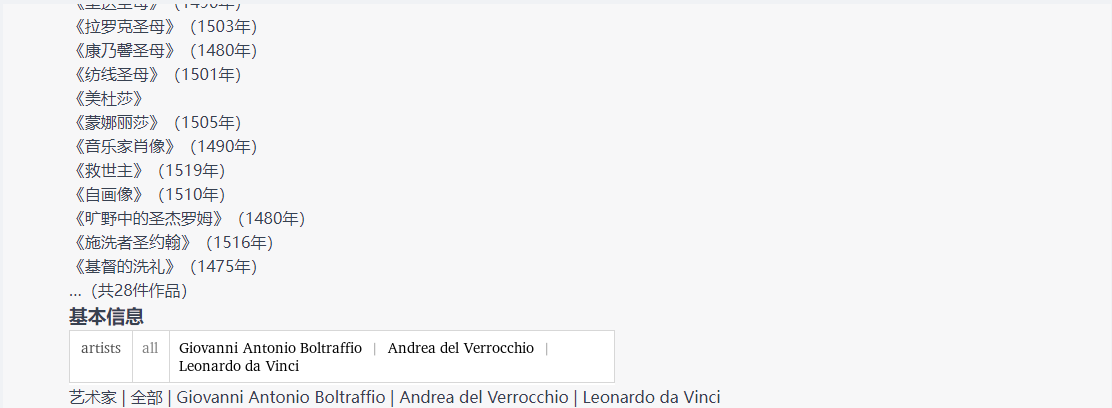Open the 《美杜莎》 artwork entry
The height and width of the screenshot is (408, 1112).
[107, 98]
